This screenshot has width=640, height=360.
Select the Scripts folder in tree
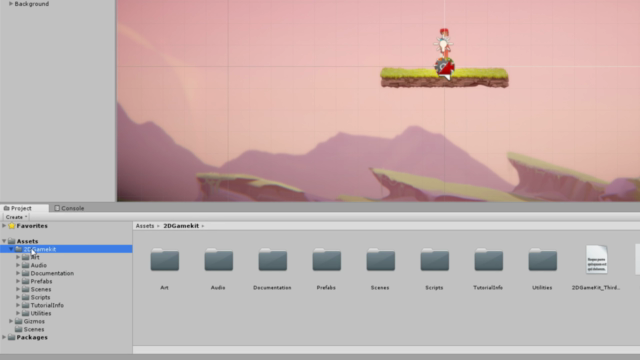pos(40,297)
